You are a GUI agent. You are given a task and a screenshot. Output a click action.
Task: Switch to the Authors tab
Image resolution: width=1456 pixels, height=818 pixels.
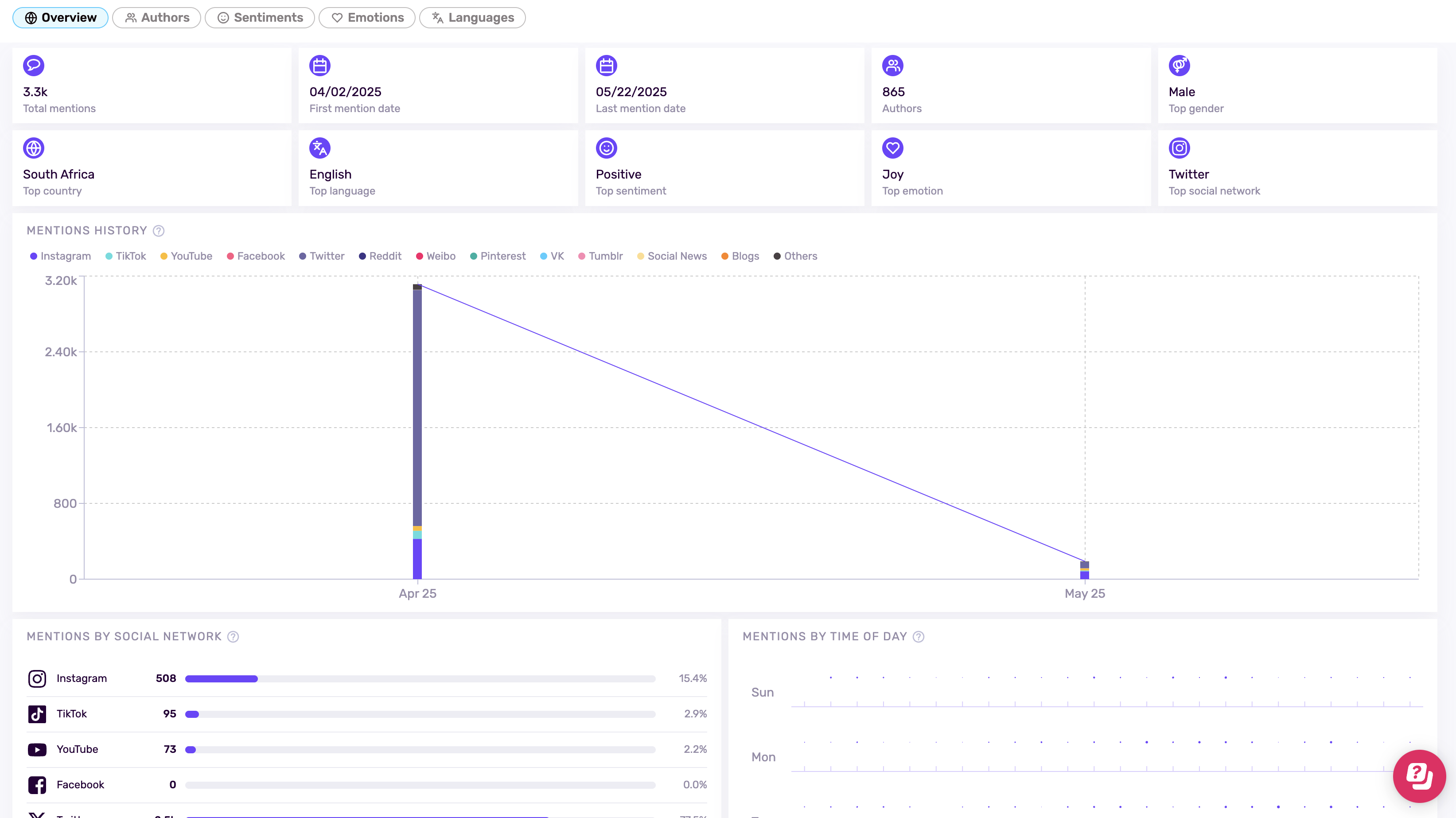coord(156,18)
